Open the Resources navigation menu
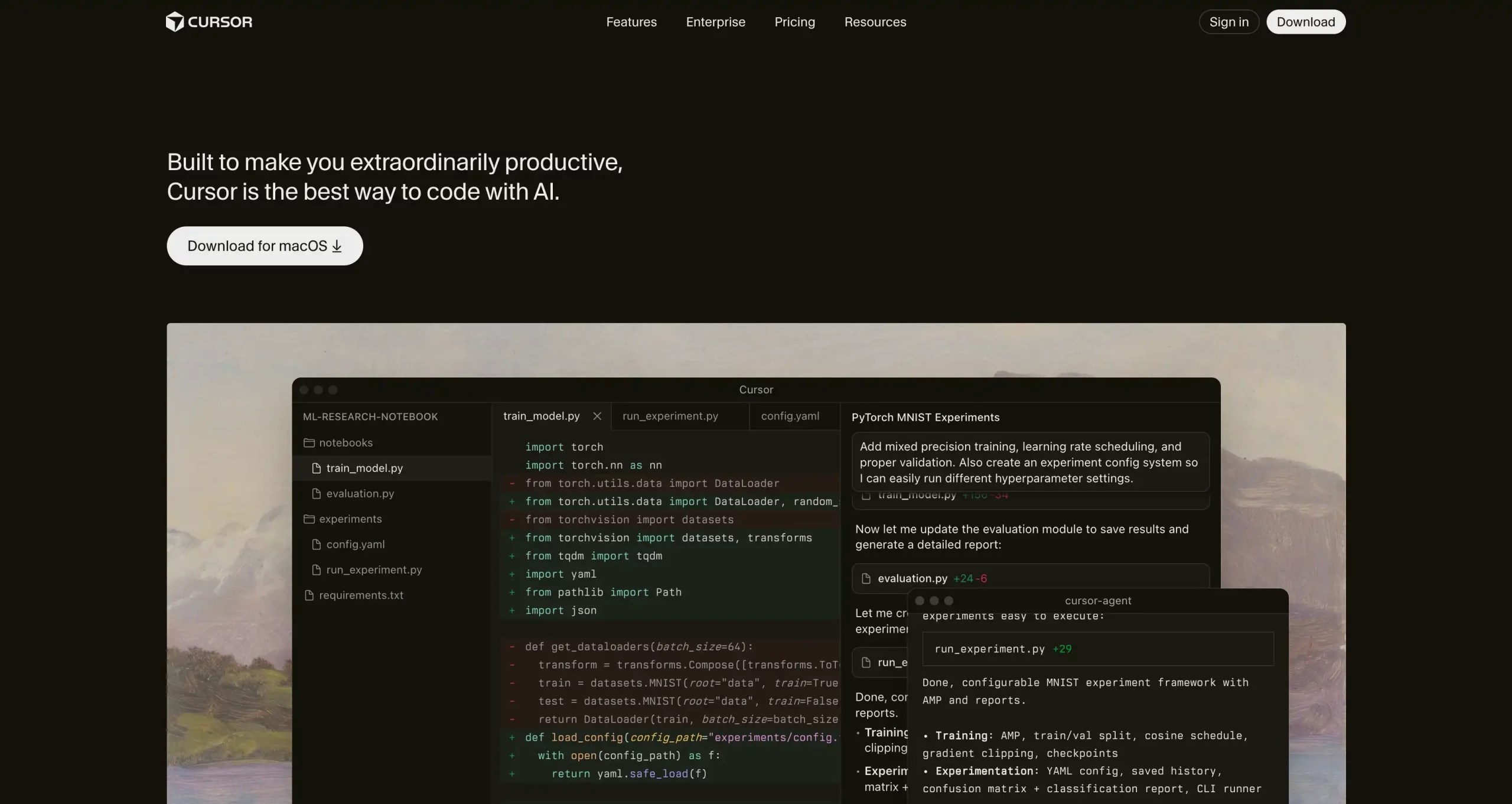The image size is (1512, 804). (875, 22)
